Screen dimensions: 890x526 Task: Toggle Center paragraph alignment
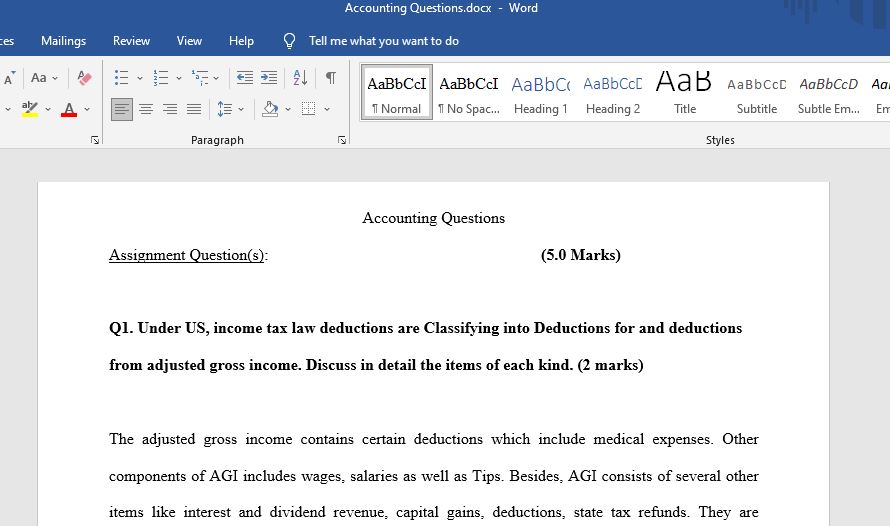click(146, 109)
